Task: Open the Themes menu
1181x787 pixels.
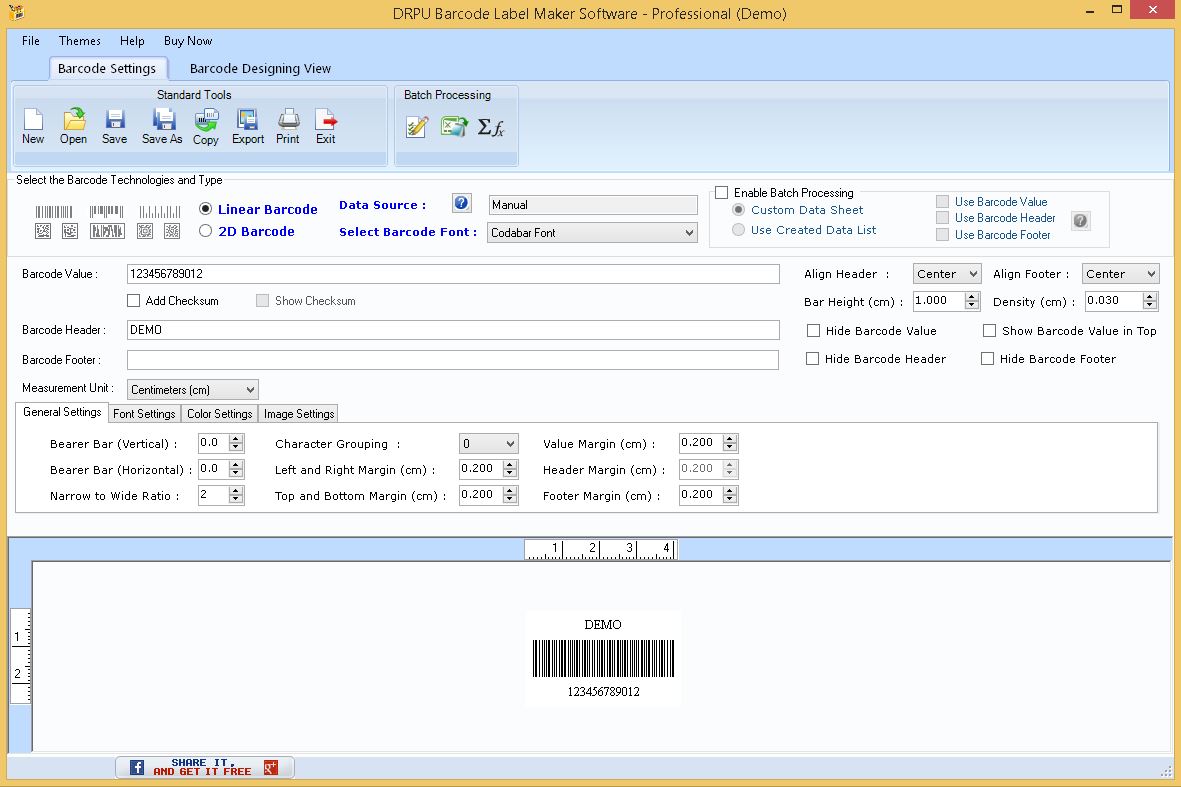Action: tap(79, 41)
